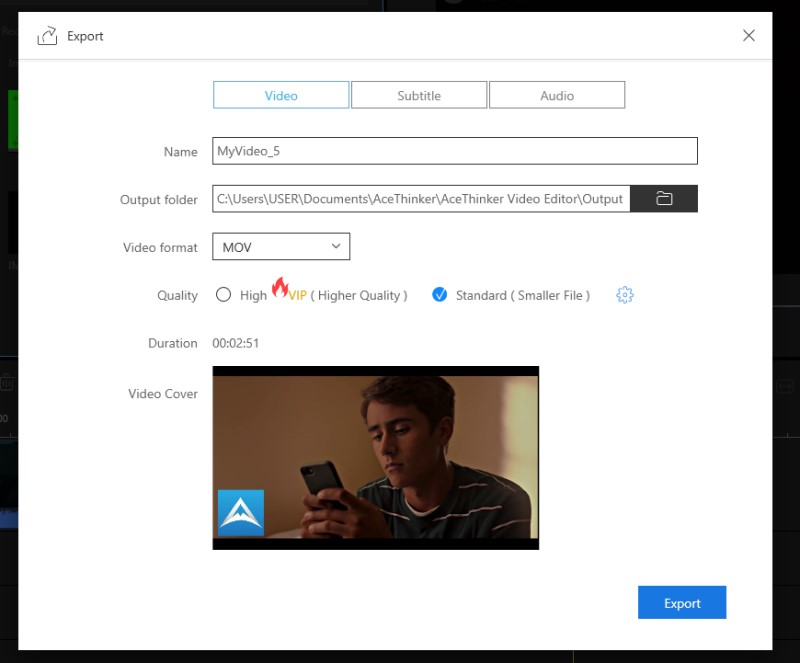Select Standard smaller file quality option
This screenshot has height=663, width=800.
(x=439, y=294)
